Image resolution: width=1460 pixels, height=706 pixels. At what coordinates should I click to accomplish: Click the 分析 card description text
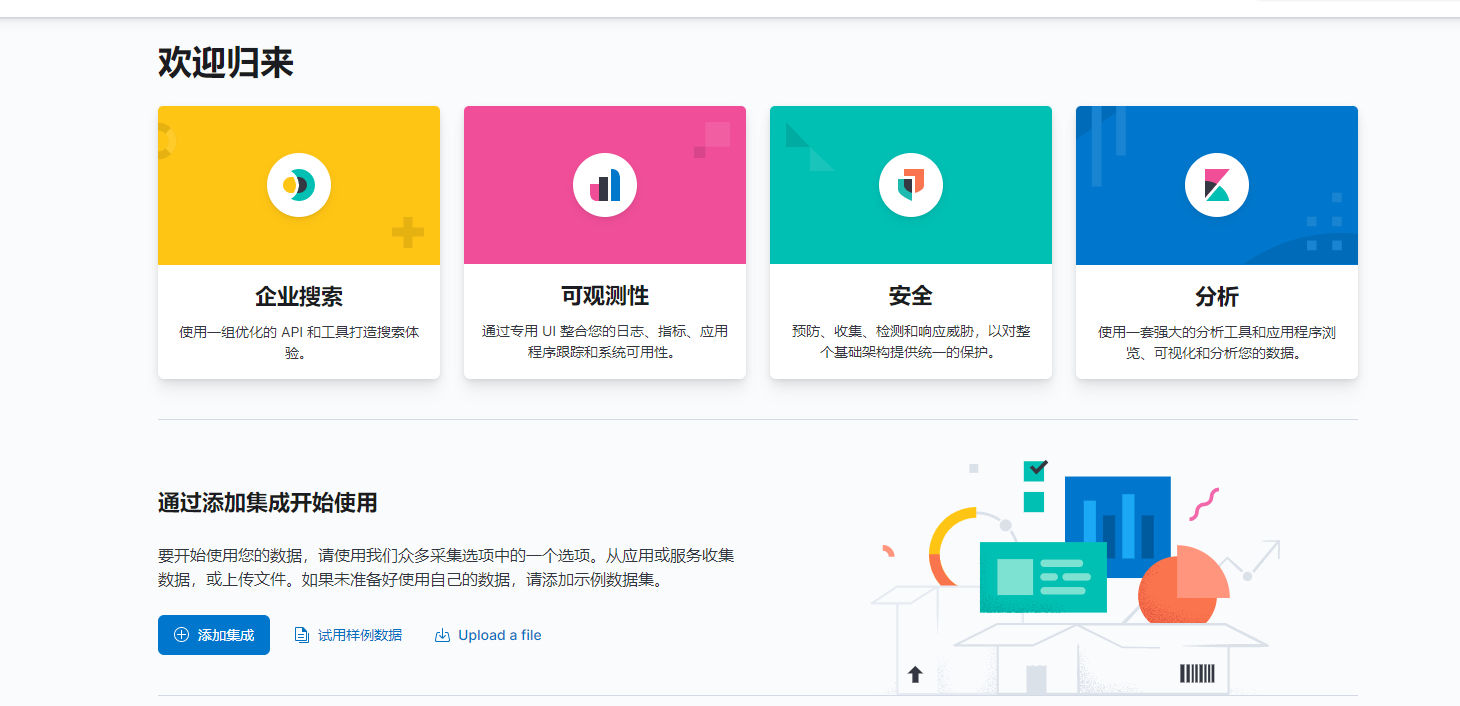(1217, 342)
